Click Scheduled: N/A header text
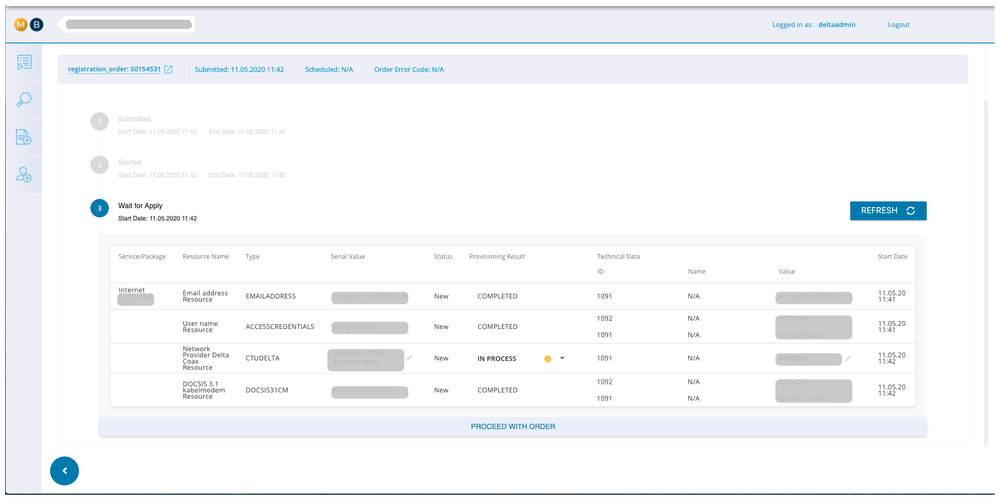Viewport: 1000px width, 502px height. point(328,70)
